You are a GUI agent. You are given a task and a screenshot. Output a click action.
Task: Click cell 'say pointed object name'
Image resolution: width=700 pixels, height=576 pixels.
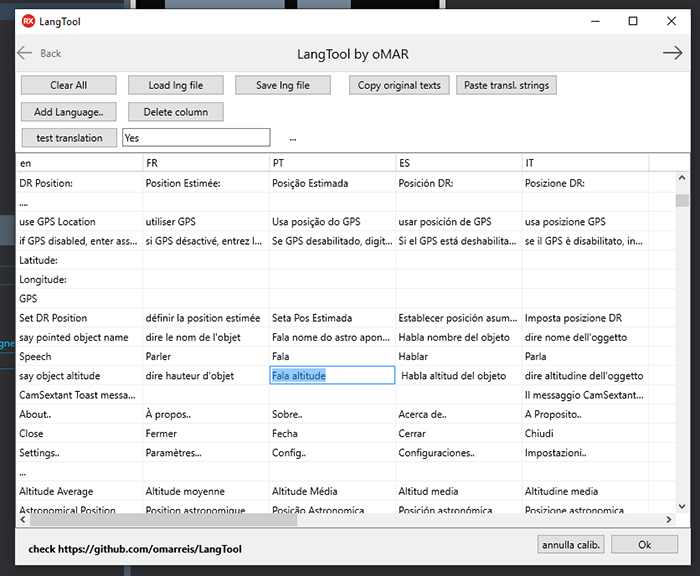79,337
